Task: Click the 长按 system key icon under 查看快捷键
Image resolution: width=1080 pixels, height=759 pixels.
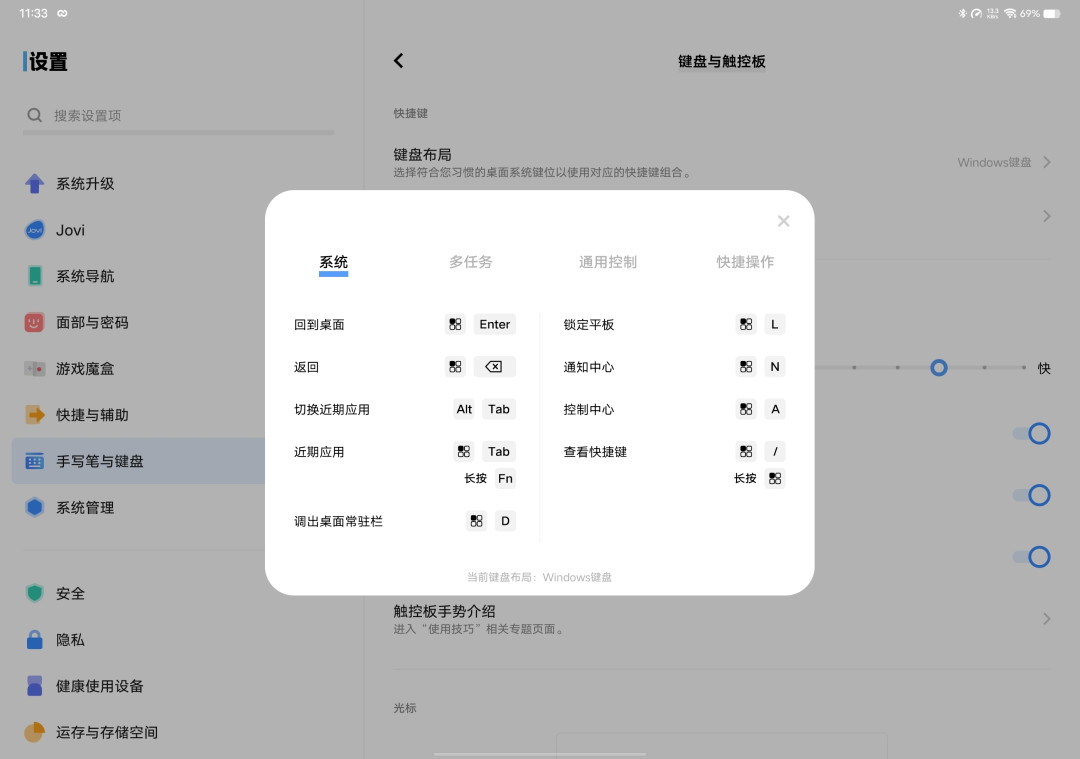Action: click(x=775, y=479)
